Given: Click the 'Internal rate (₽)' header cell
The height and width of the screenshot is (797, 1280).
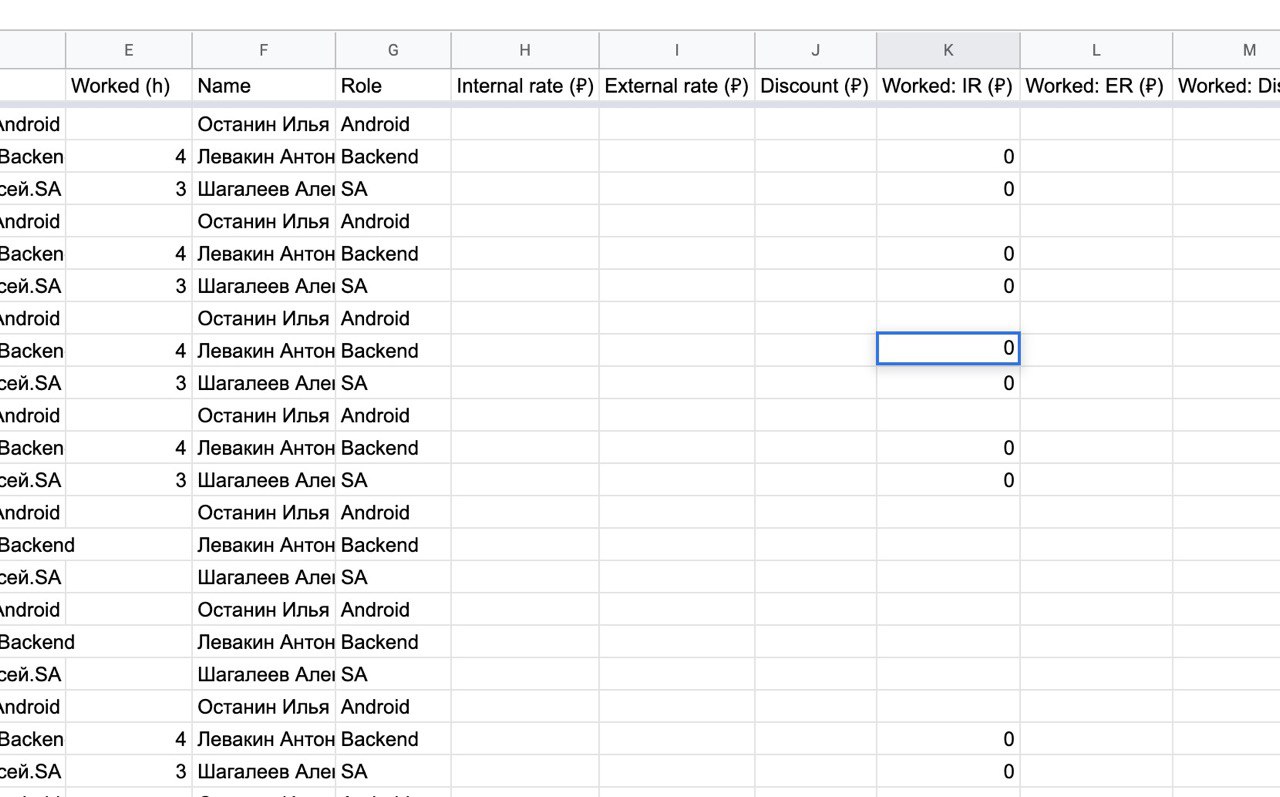Looking at the screenshot, I should (x=525, y=86).
